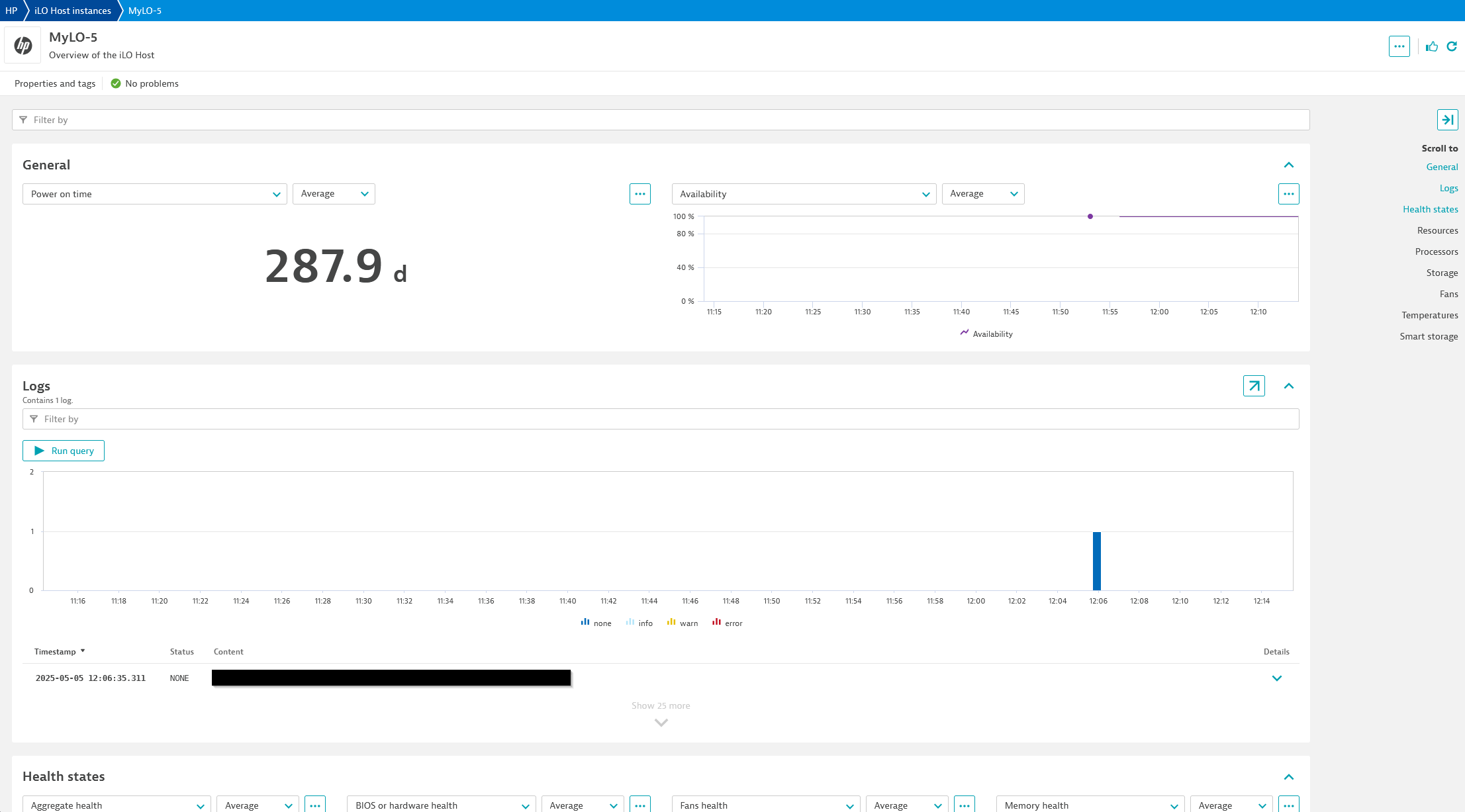Image resolution: width=1465 pixels, height=812 pixels.
Task: Open the Fans health chart menu
Action: 964,804
